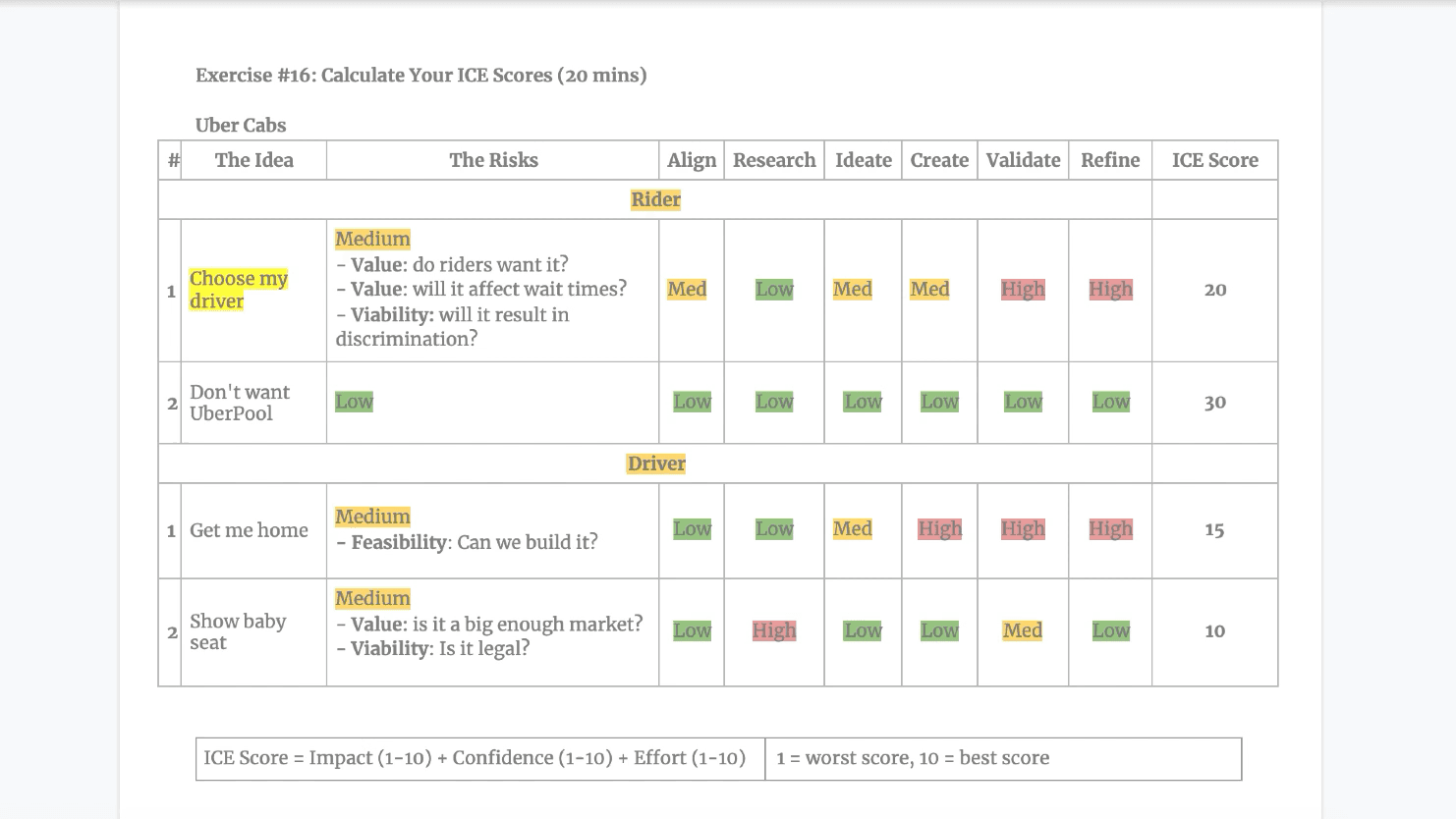Click the "Uber Cabs" table title
Viewport: 1456px width, 819px height.
coord(241,126)
